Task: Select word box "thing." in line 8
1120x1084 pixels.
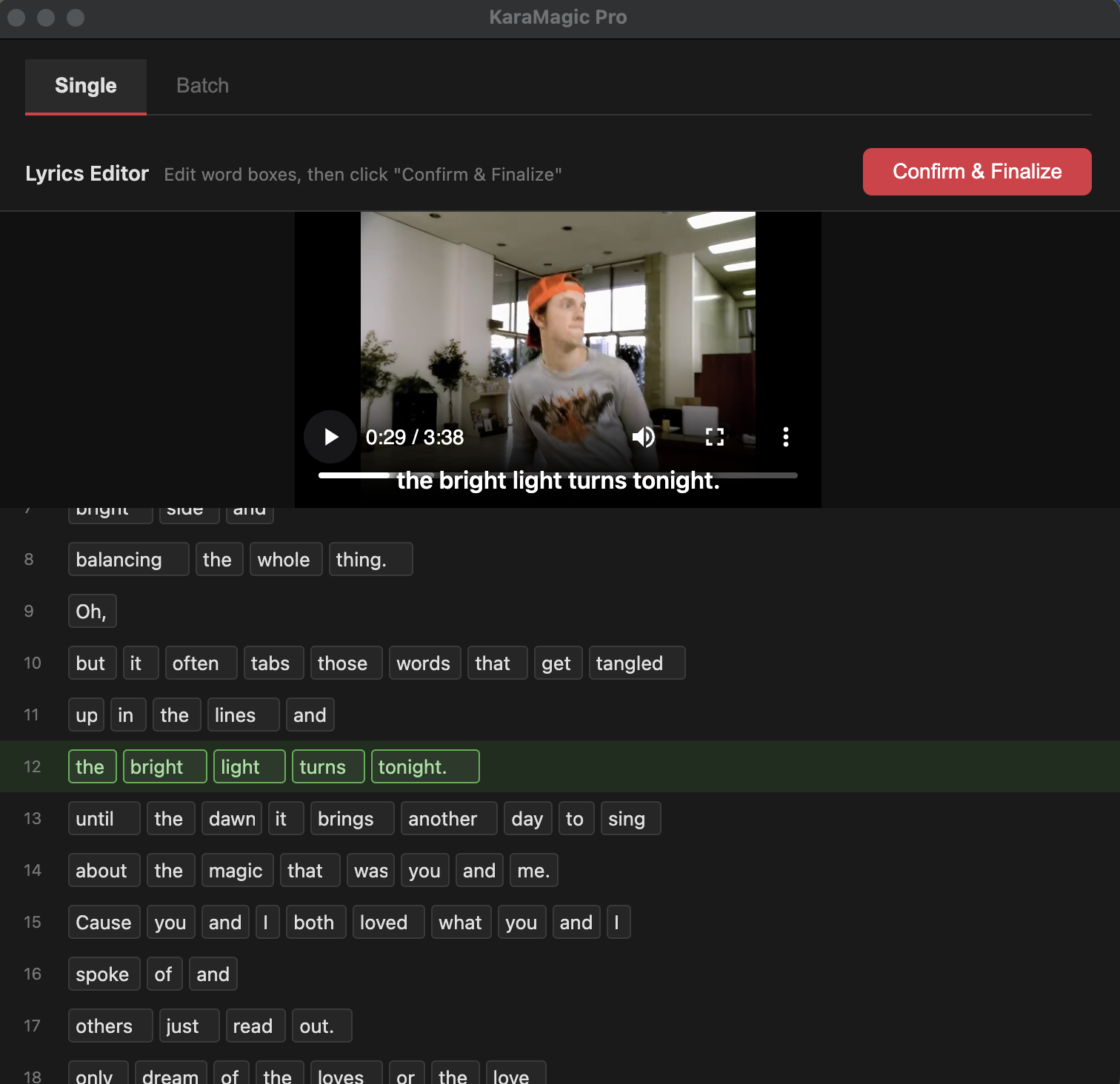Action: click(x=370, y=559)
